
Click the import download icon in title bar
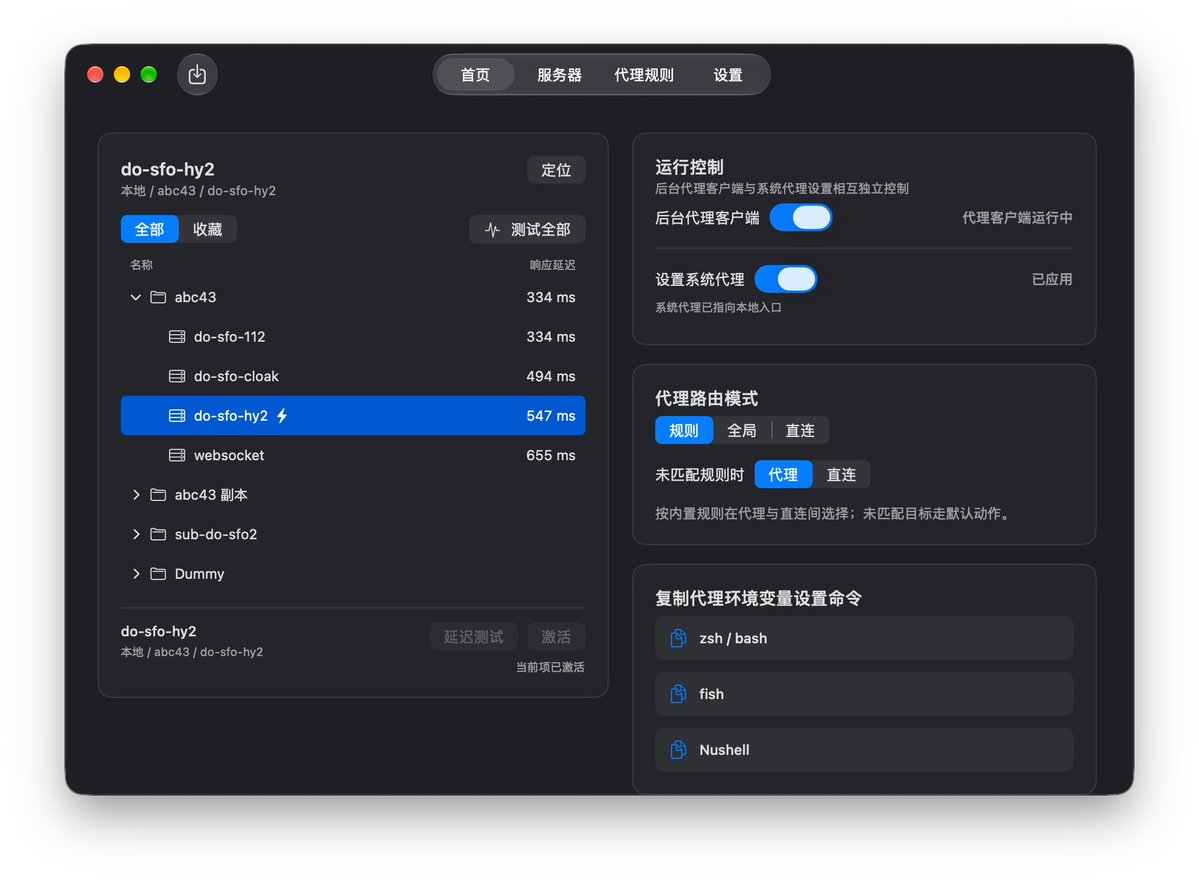tap(197, 74)
